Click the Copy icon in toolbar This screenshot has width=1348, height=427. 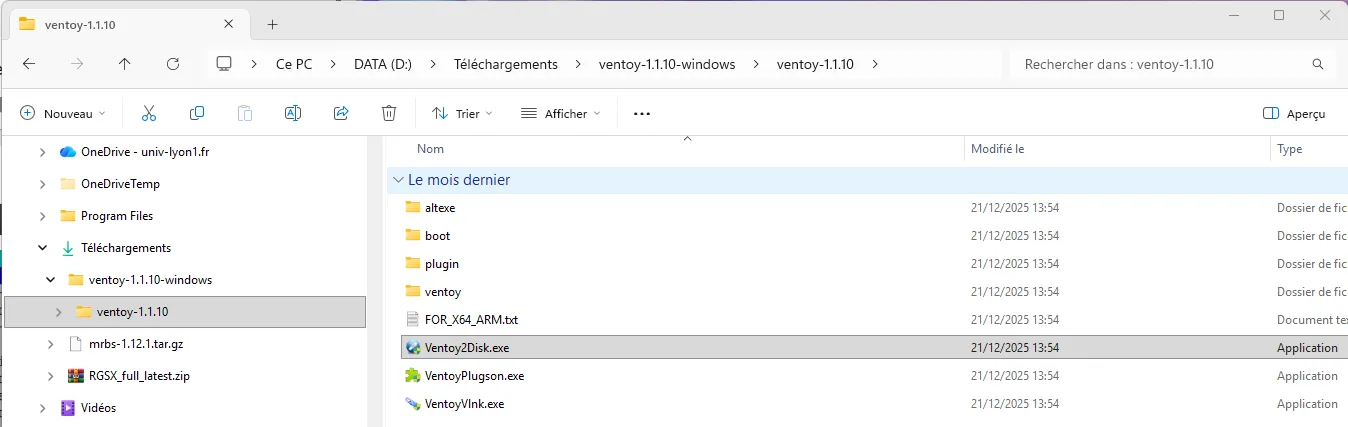pyautogui.click(x=197, y=113)
